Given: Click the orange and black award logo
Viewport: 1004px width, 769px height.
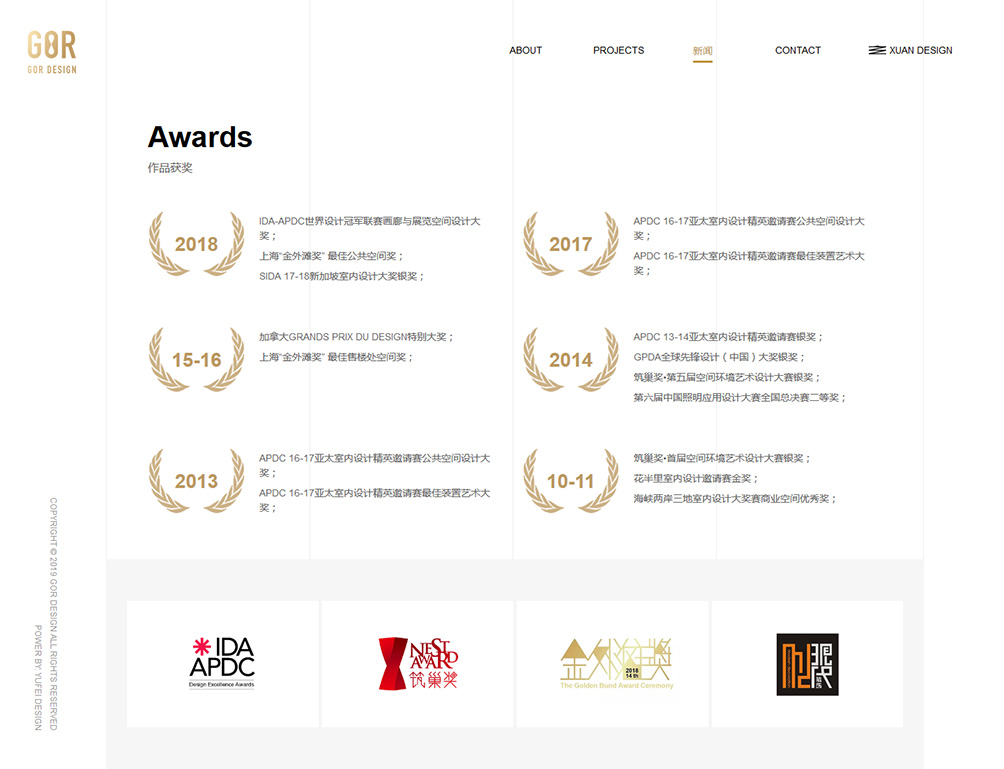Looking at the screenshot, I should tap(807, 664).
